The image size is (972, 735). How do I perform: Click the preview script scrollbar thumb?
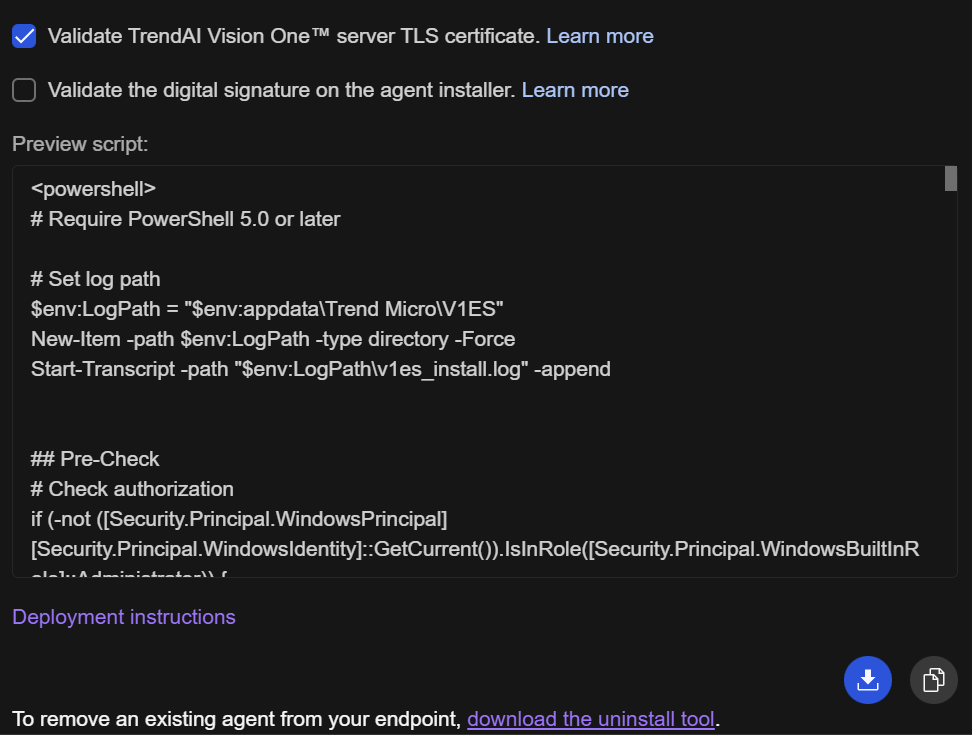[951, 179]
